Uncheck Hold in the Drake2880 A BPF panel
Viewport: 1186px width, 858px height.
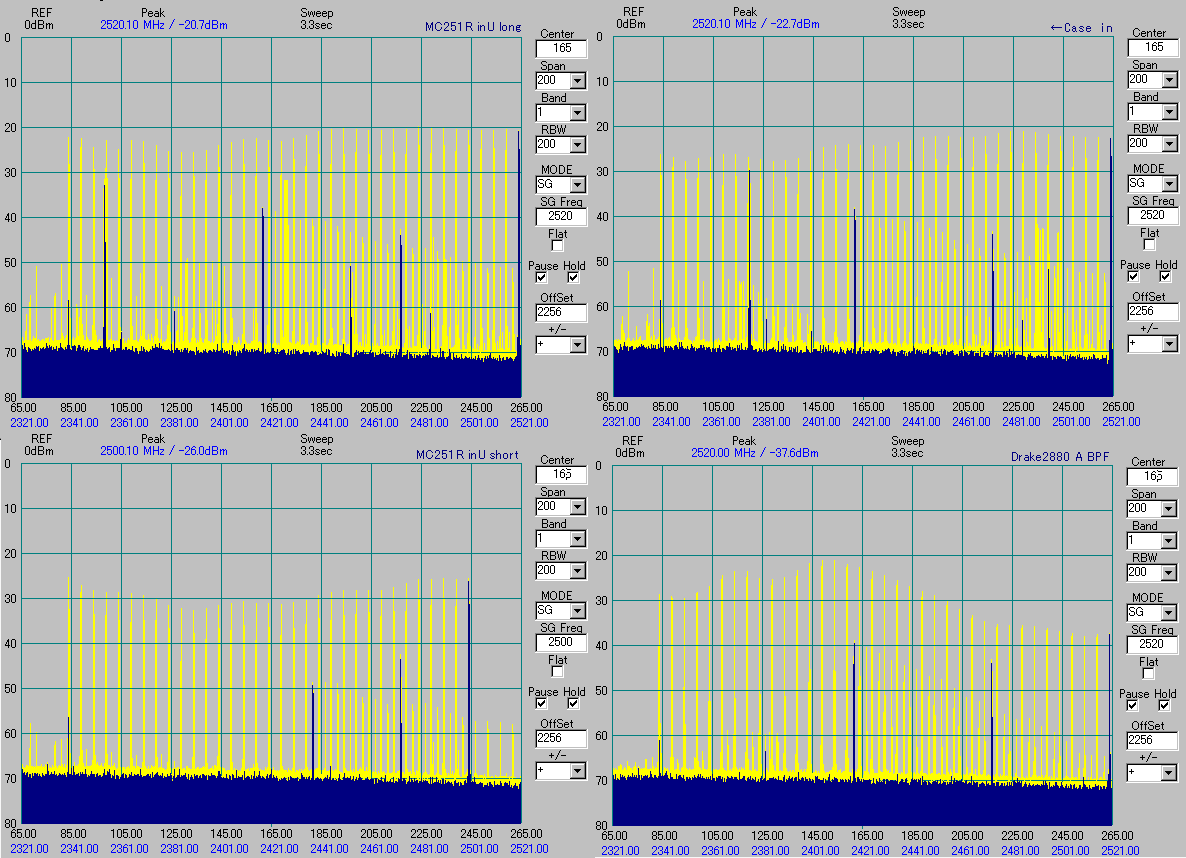[x=1166, y=706]
